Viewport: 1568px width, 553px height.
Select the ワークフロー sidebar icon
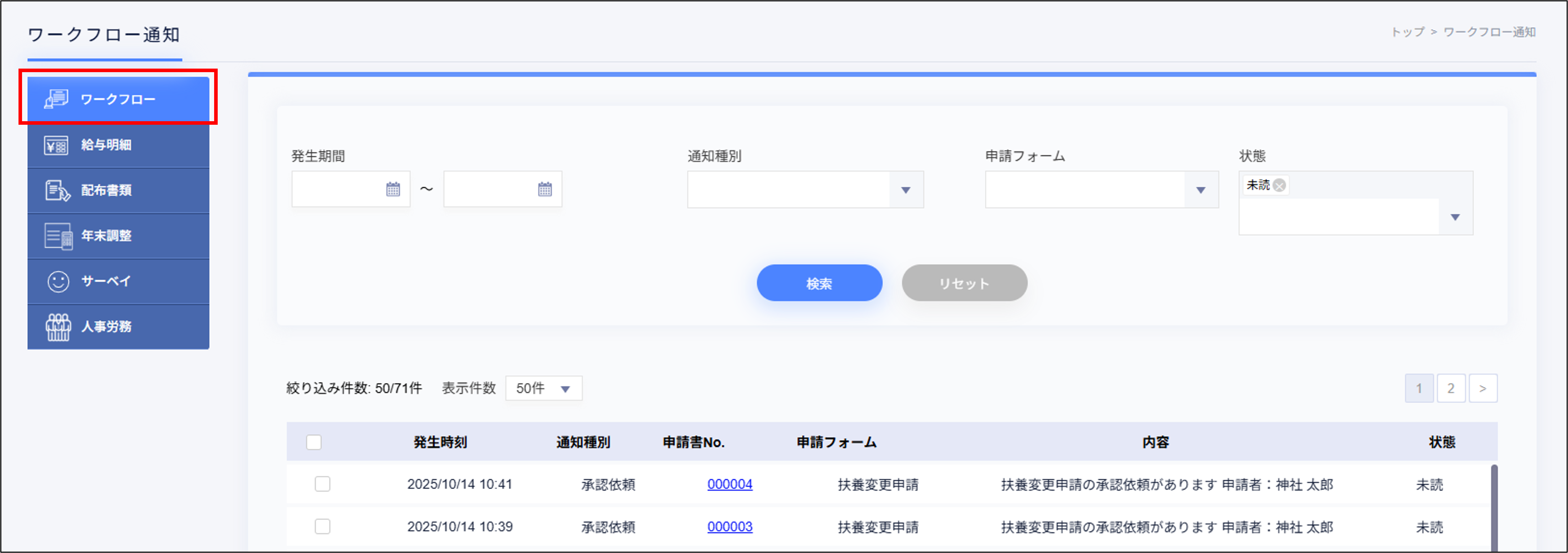[x=57, y=98]
